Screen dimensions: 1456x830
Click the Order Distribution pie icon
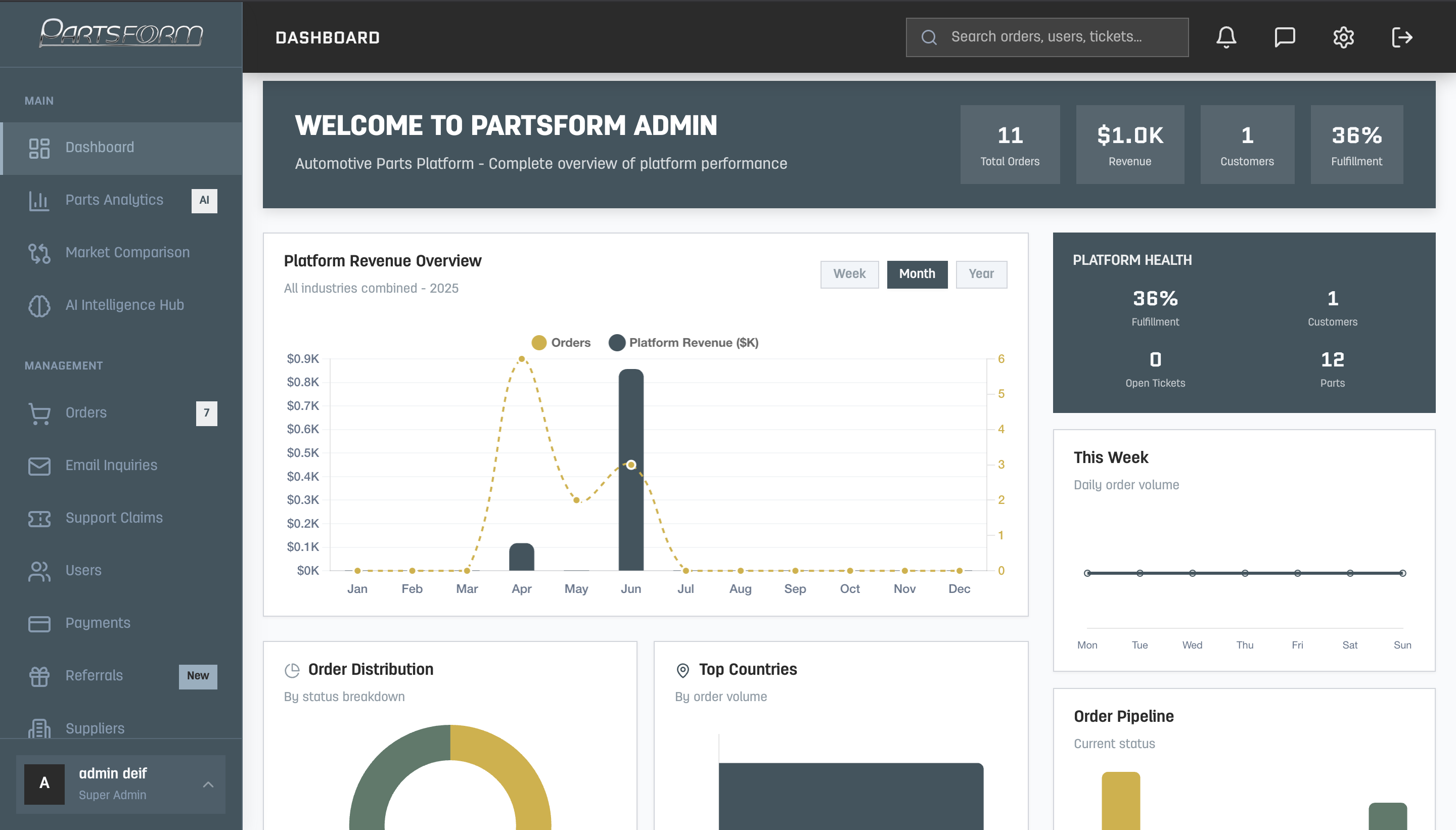tap(292, 670)
